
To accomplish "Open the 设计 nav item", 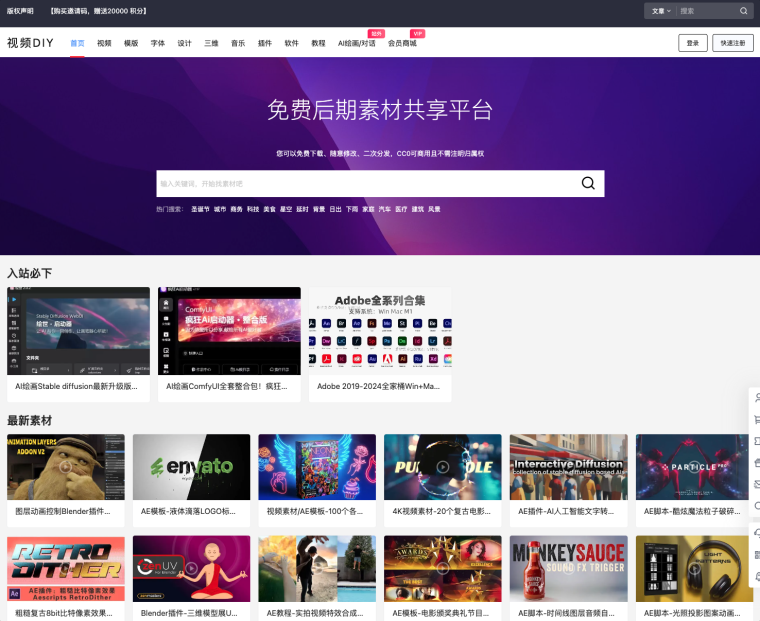I will [184, 43].
